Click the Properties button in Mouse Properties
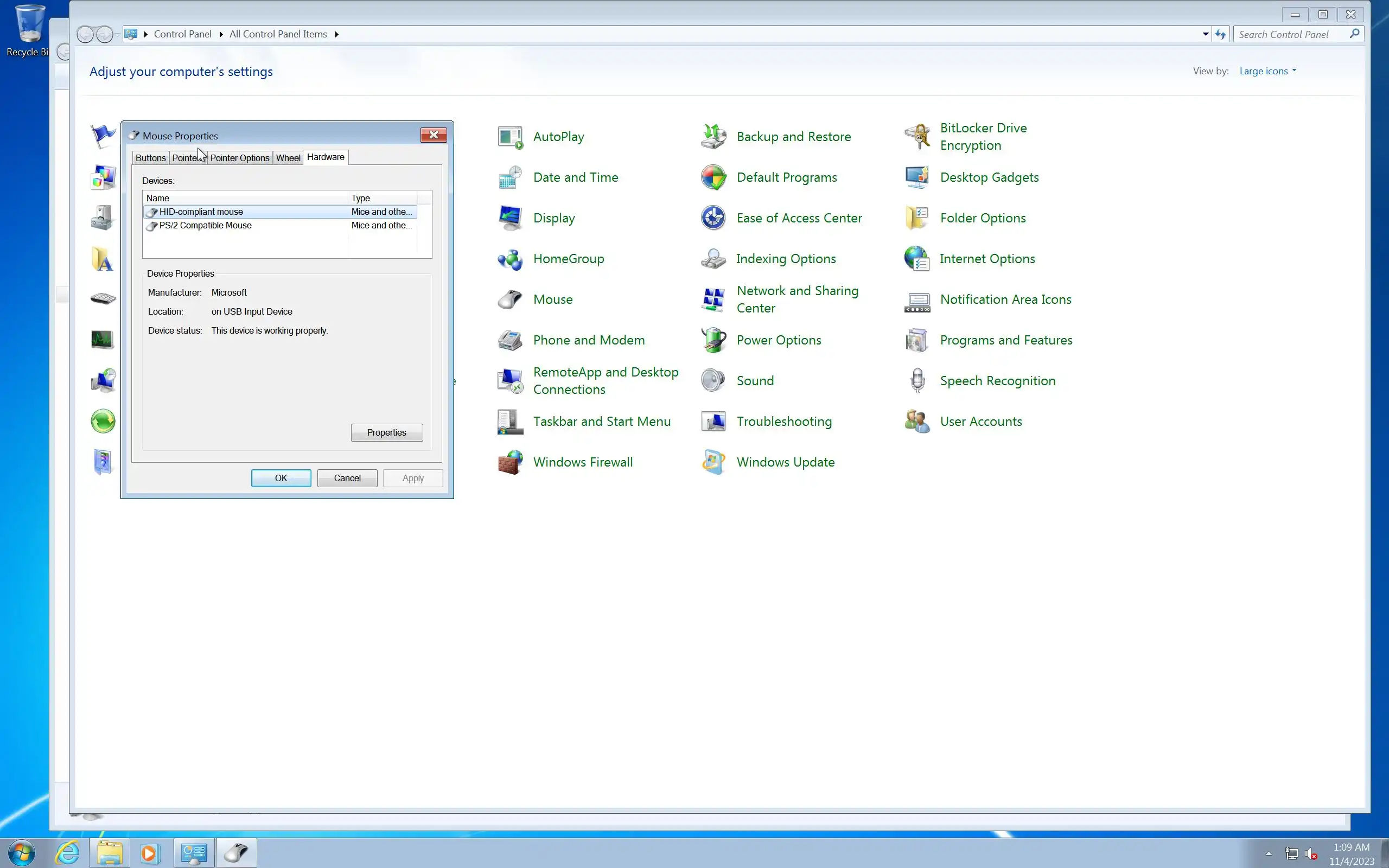 (x=386, y=432)
